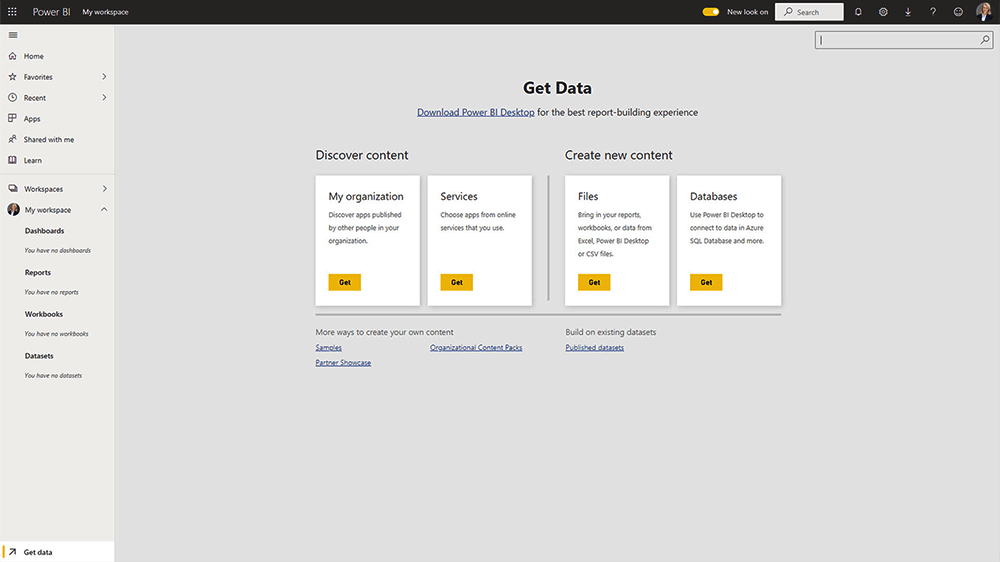Click the Shared with me person icon
The width and height of the screenshot is (1000, 562).
pyautogui.click(x=12, y=139)
